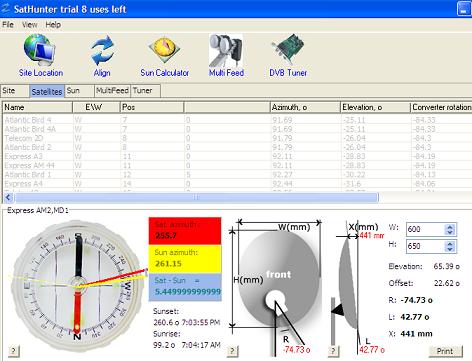The height and width of the screenshot is (361, 472).
Task: Click the W dish width input field
Action: [426, 229]
